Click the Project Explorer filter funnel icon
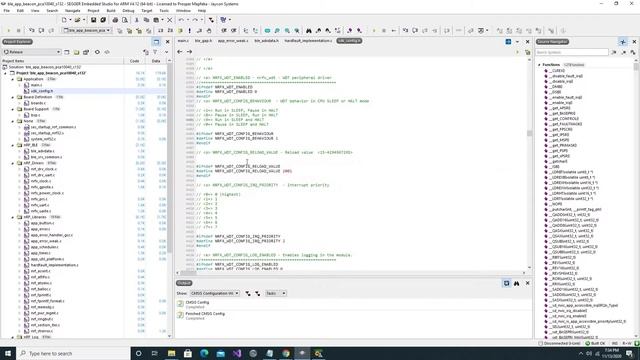The image size is (640, 360). [155, 52]
